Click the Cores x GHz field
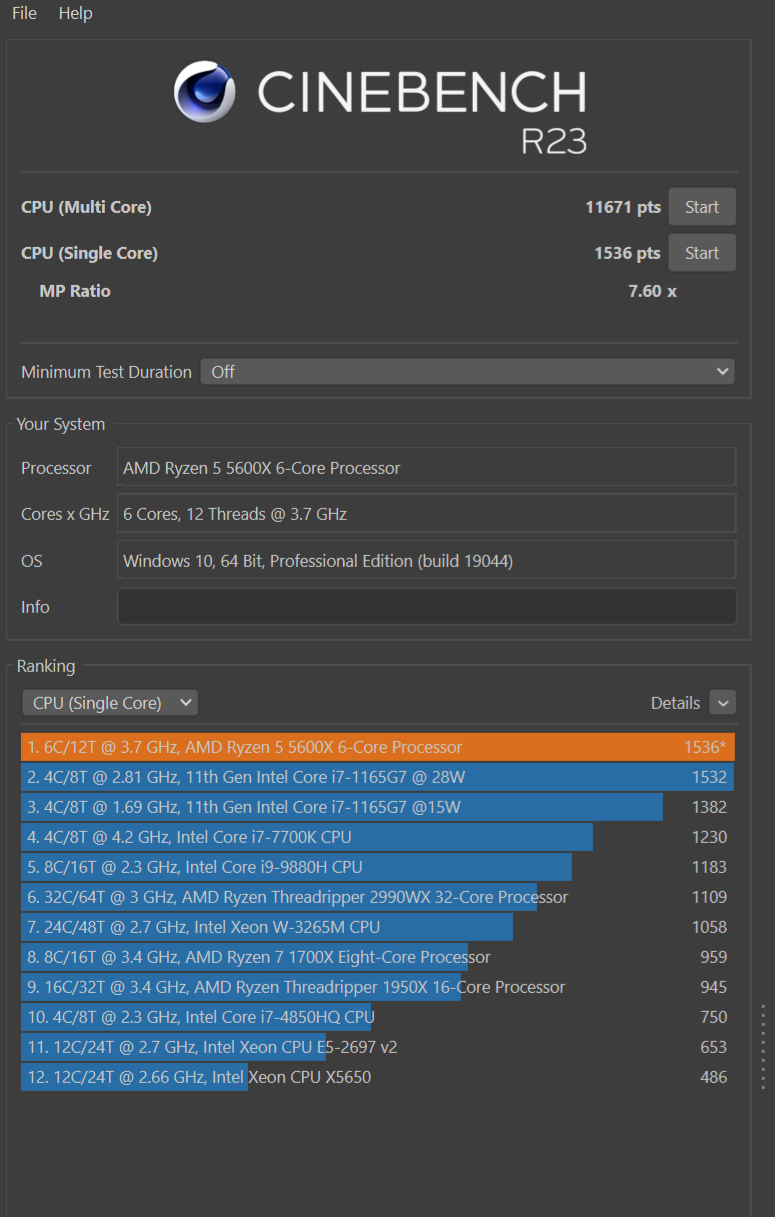The height and width of the screenshot is (1217, 775). pyautogui.click(x=426, y=513)
